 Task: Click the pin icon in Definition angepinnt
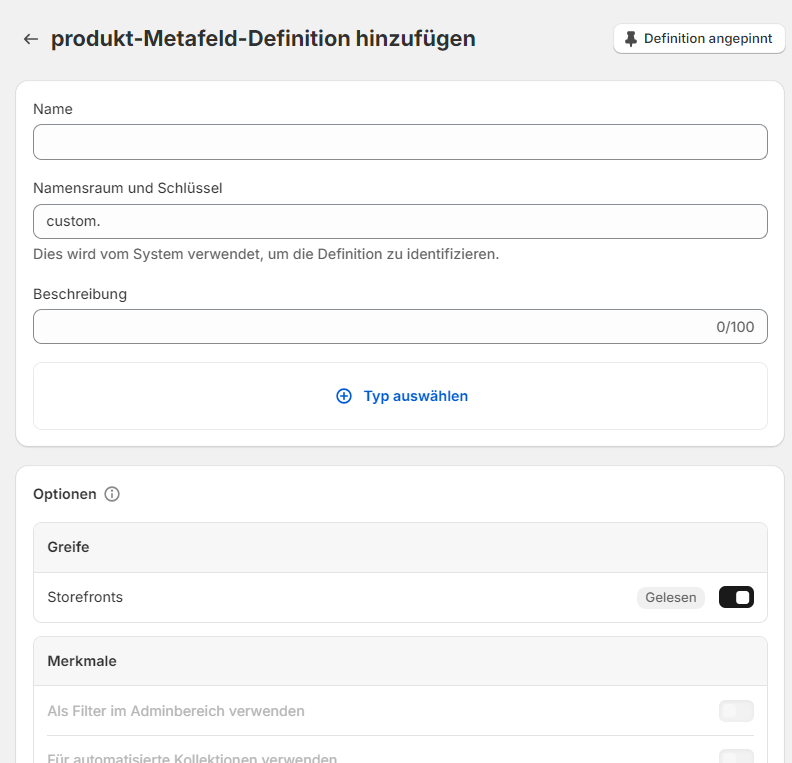630,39
